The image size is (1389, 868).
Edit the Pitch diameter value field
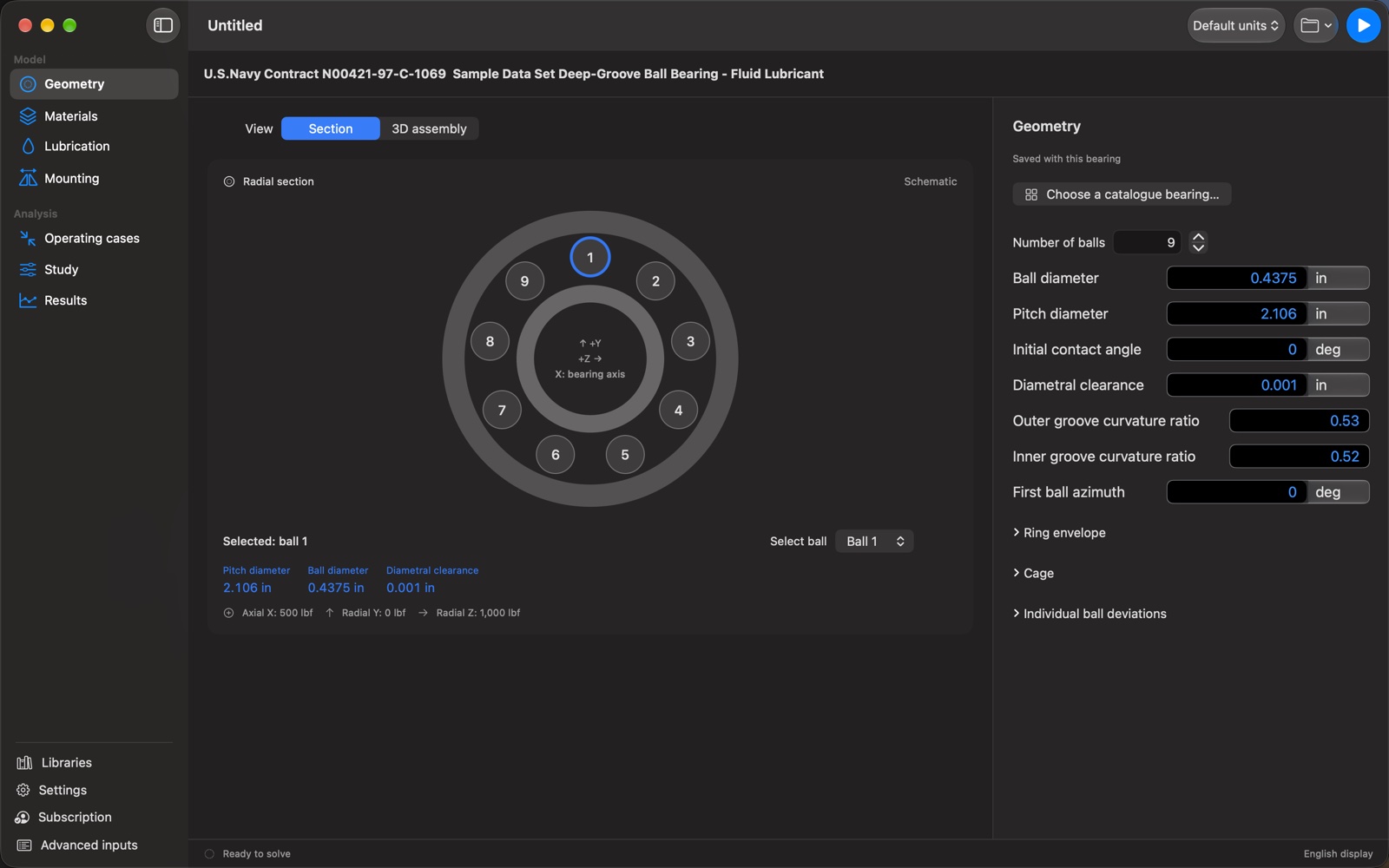click(1236, 313)
